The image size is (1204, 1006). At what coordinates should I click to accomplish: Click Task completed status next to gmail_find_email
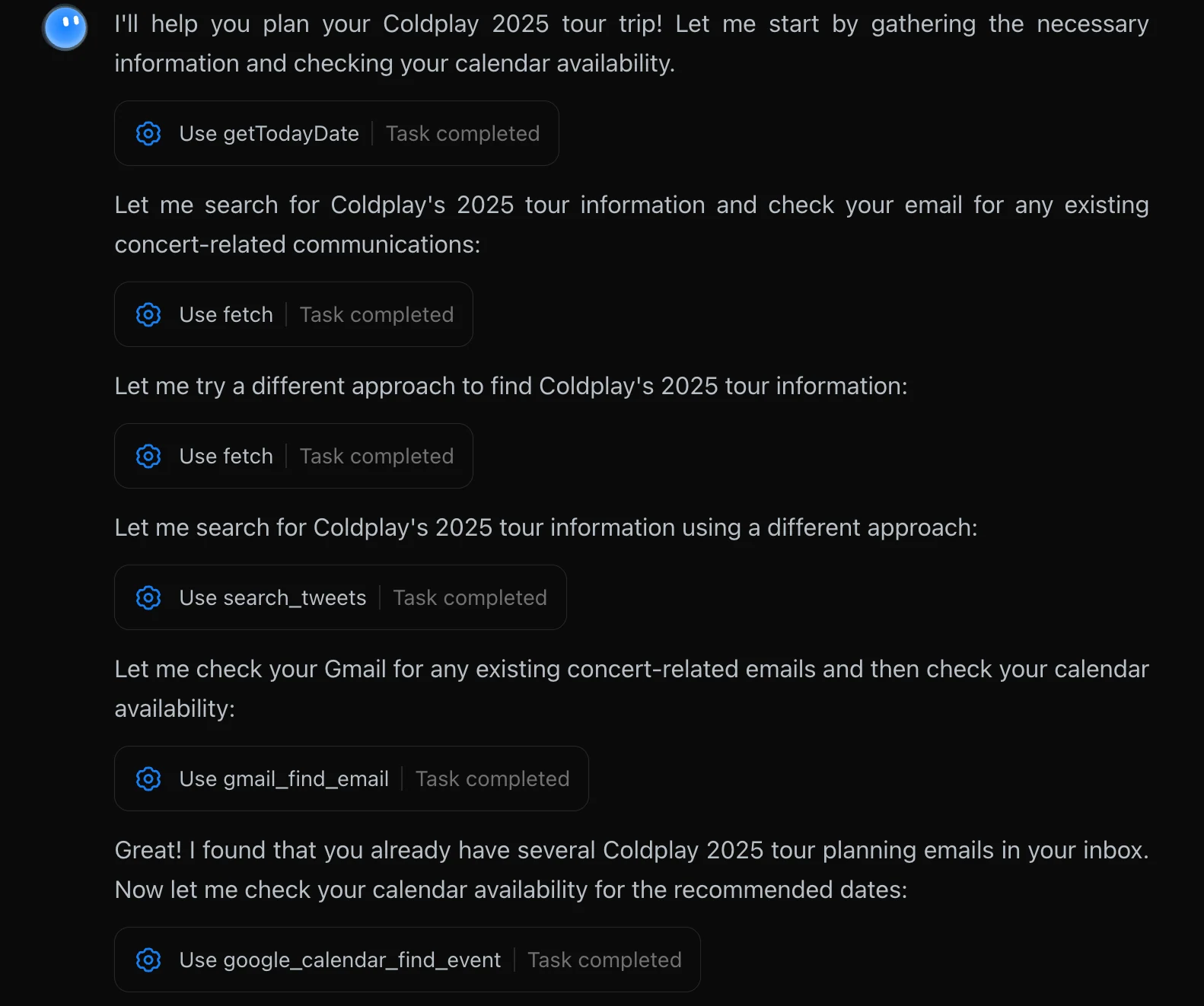(492, 779)
